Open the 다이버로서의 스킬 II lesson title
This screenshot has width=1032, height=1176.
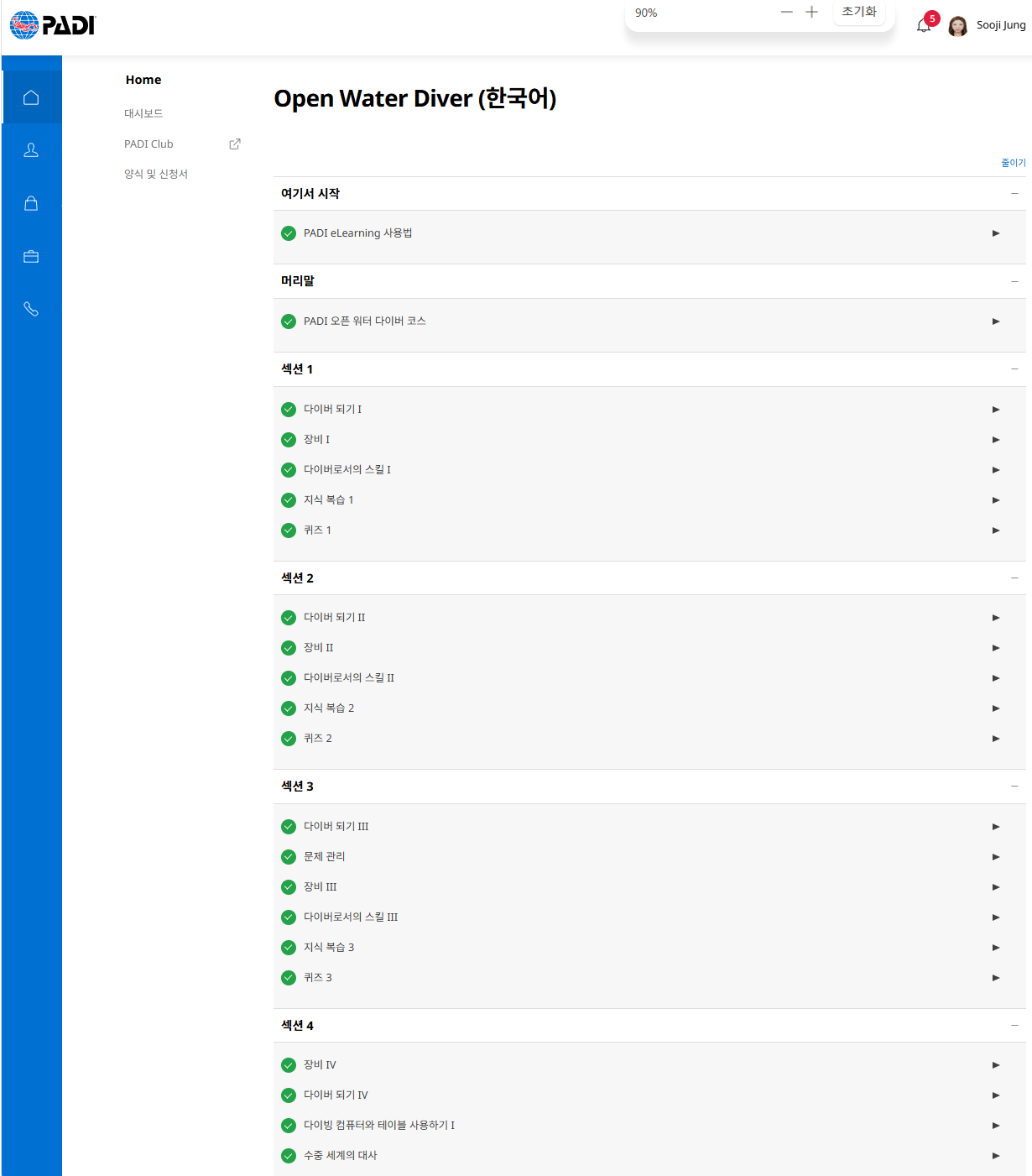coord(349,678)
